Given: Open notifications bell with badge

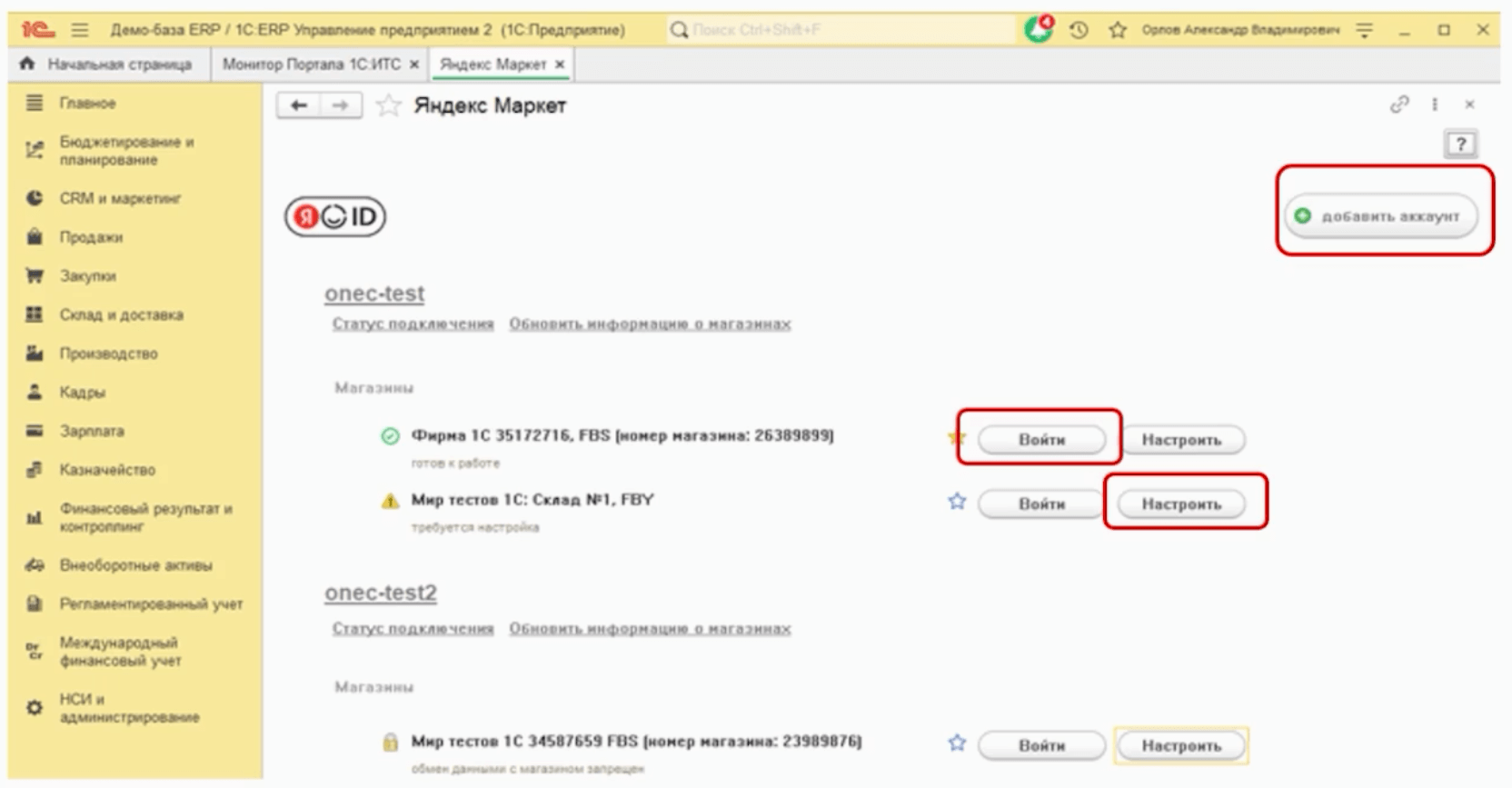Looking at the screenshot, I should coord(1039,29).
